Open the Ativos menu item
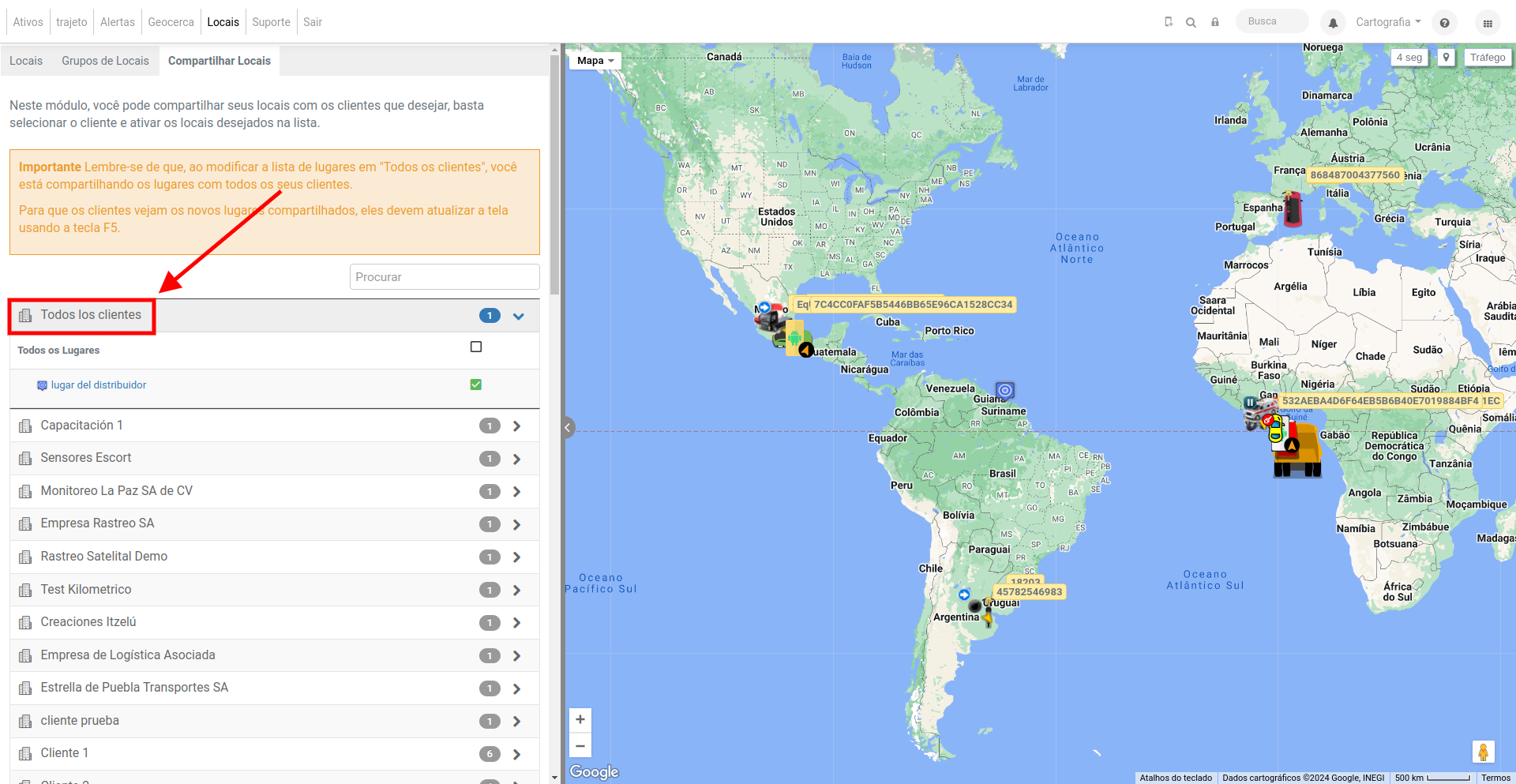This screenshot has height=784, width=1516. 28,22
